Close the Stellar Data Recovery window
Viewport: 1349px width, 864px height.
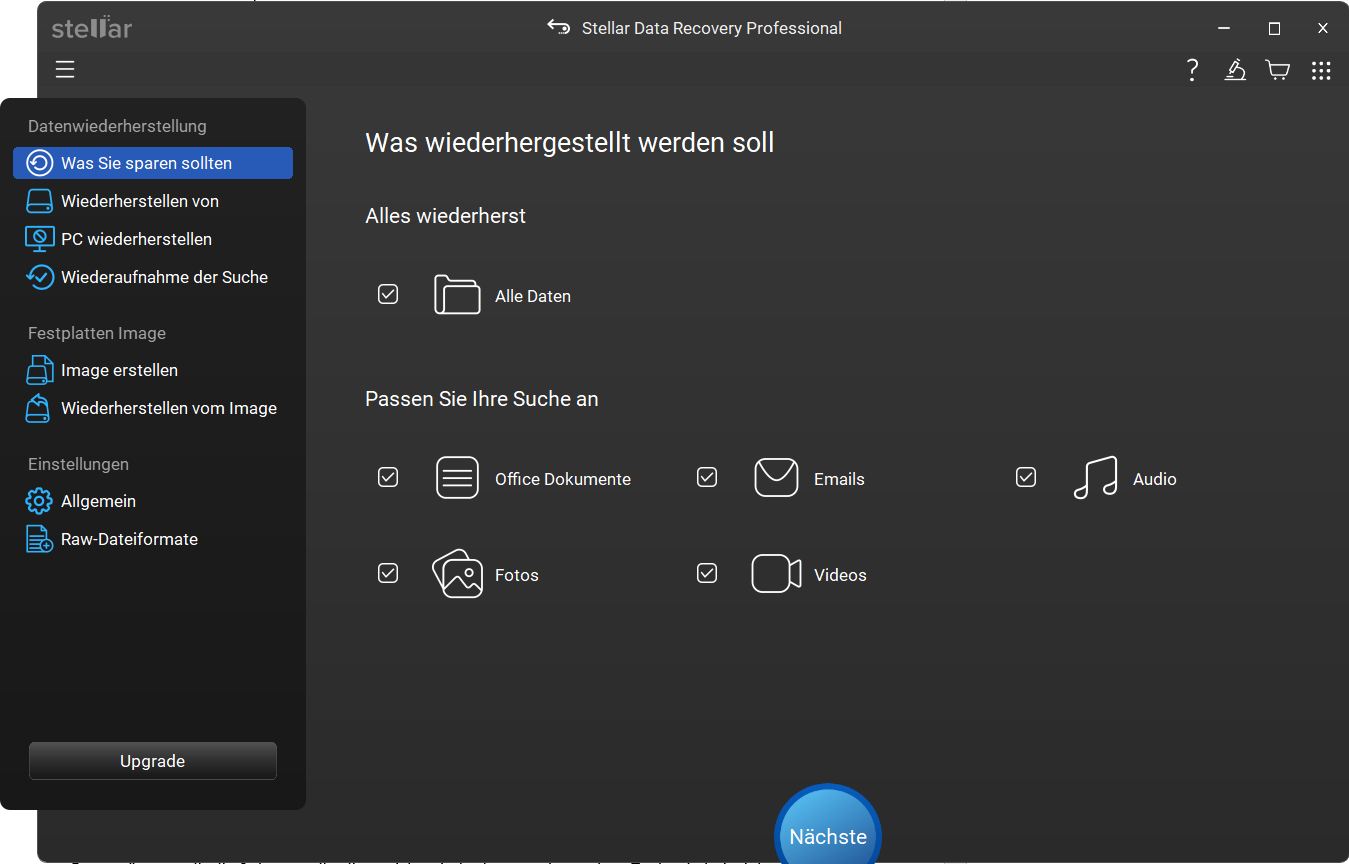coord(1323,28)
